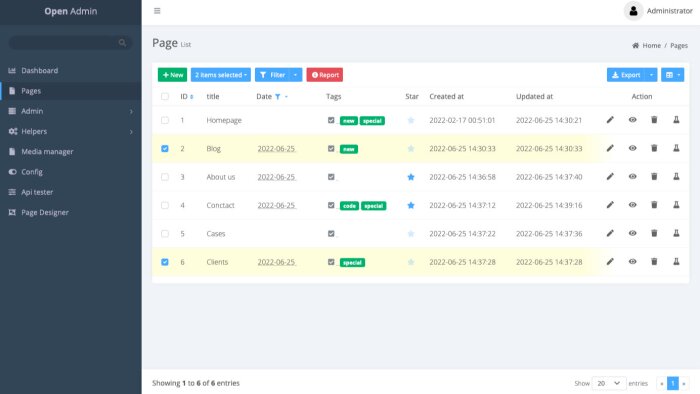Viewport: 700px width, 394px height.
Task: Edit the Blog row with pencil icon
Action: [610, 148]
